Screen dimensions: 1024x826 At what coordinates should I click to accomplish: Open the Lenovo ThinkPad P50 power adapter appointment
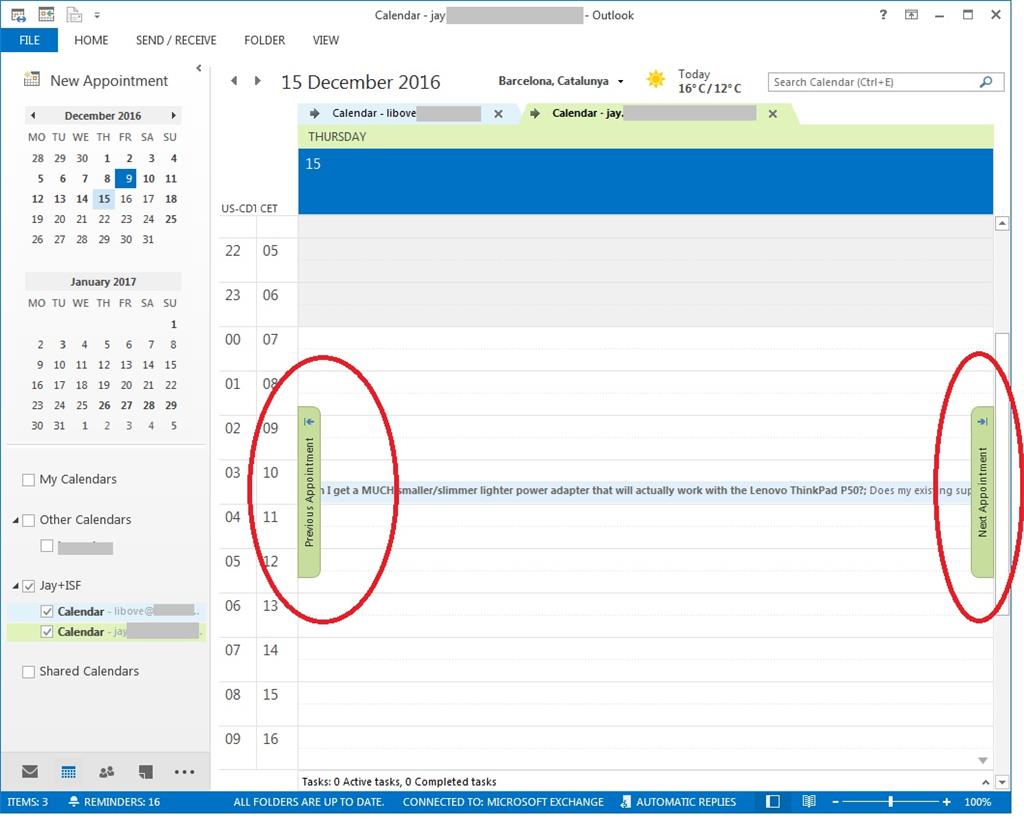[x=645, y=490]
